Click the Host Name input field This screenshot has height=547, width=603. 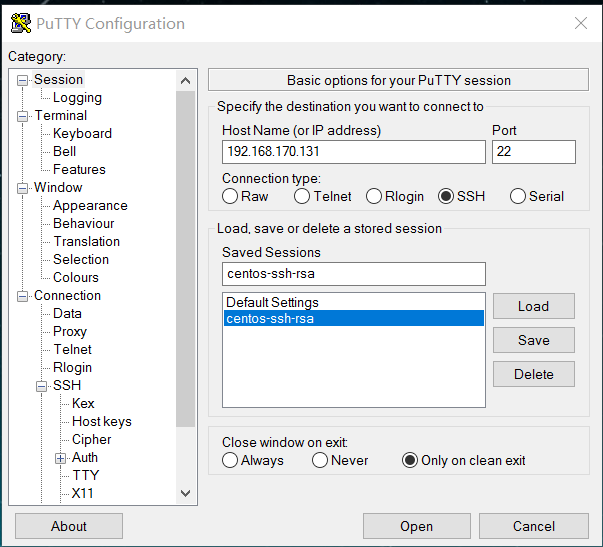pos(354,152)
